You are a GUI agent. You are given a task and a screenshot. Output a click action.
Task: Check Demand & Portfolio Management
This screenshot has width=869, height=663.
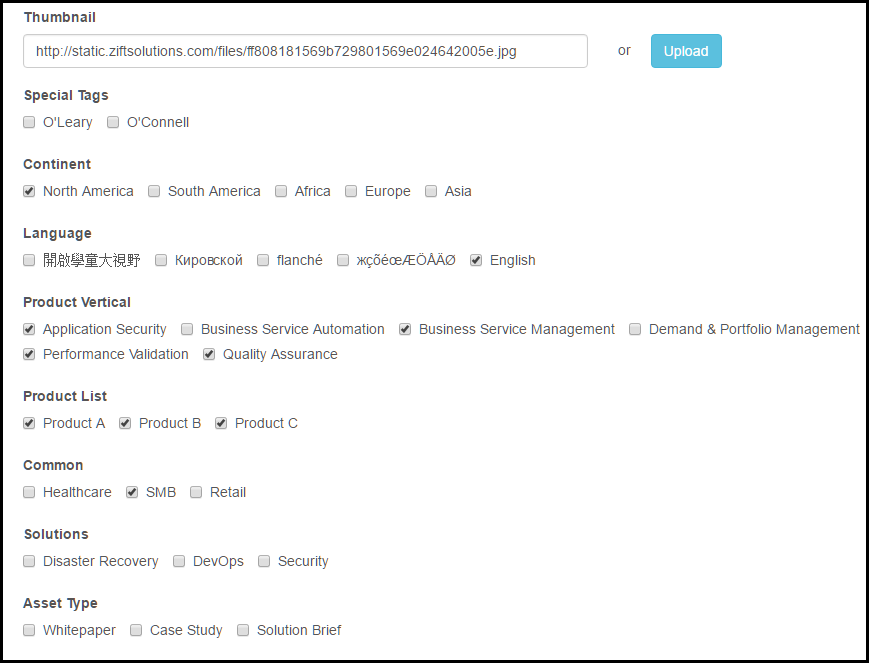tap(635, 329)
